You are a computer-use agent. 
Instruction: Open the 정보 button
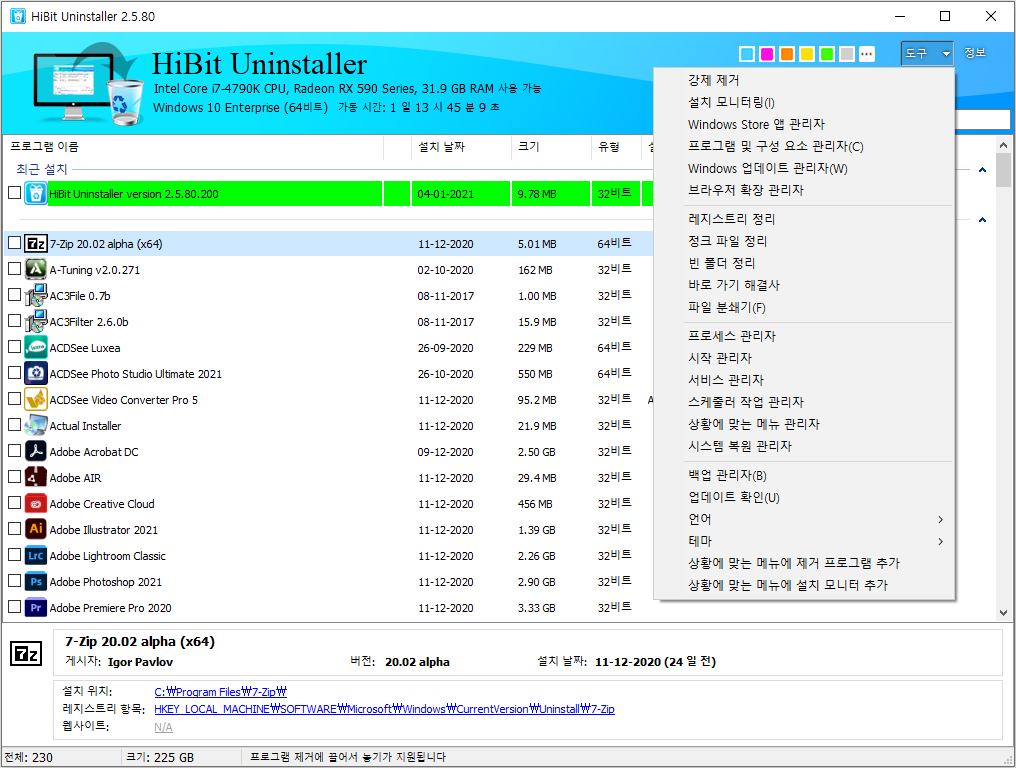975,53
